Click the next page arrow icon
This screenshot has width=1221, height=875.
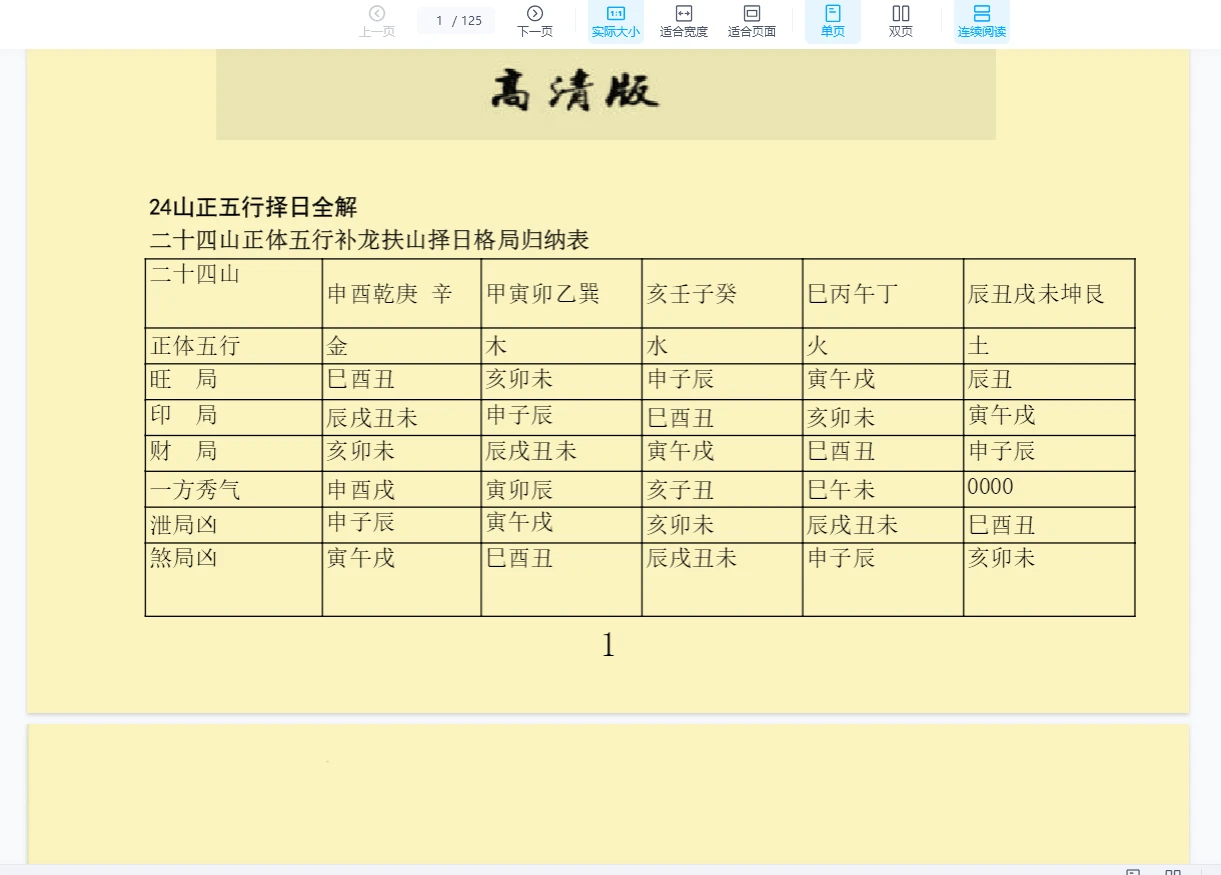(x=535, y=11)
